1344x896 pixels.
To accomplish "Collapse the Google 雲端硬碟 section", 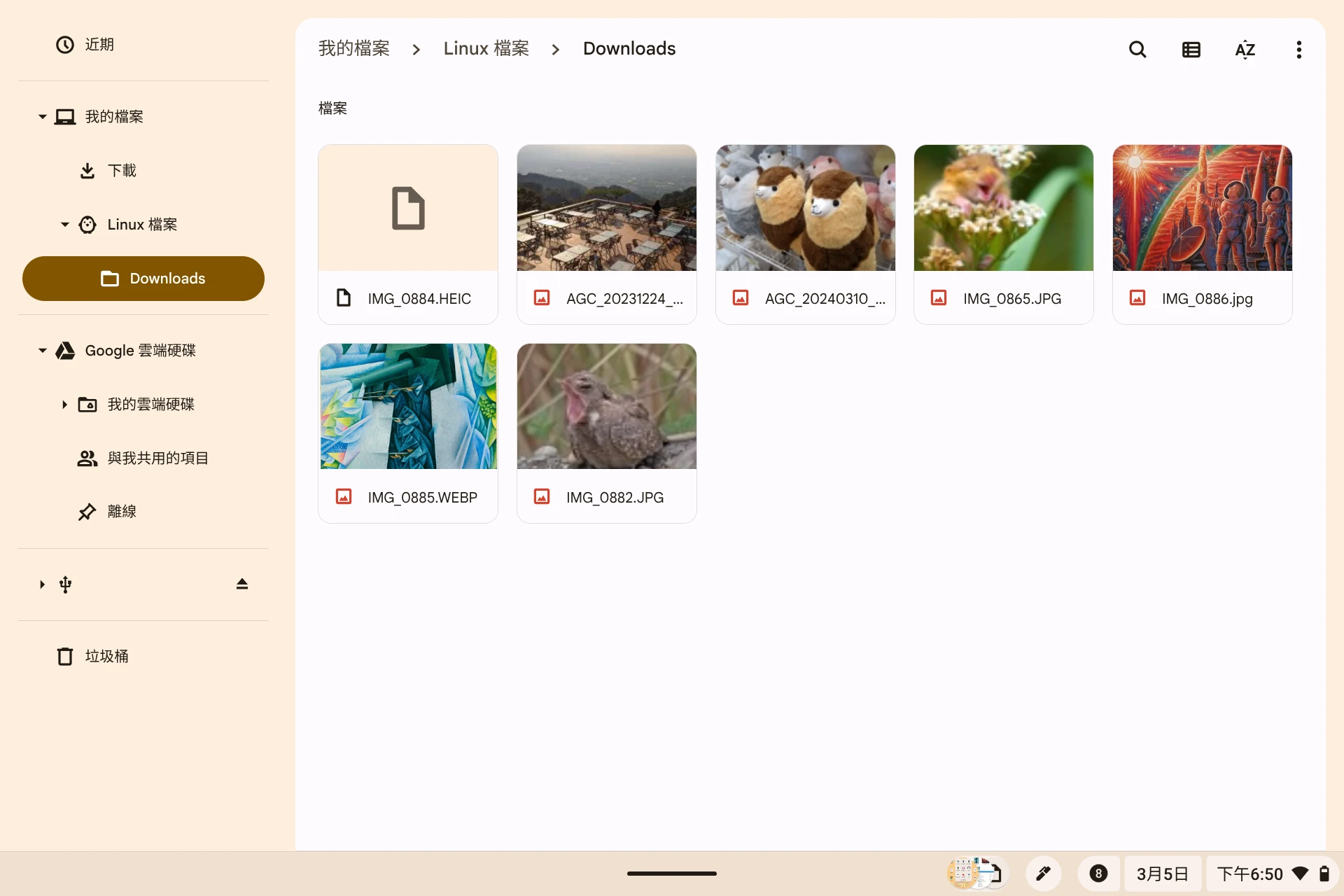I will click(42, 351).
